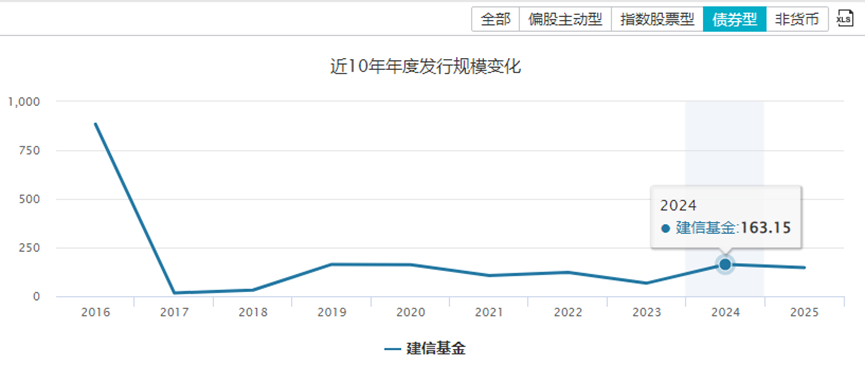Export chart data via XLS icon

click(x=845, y=19)
